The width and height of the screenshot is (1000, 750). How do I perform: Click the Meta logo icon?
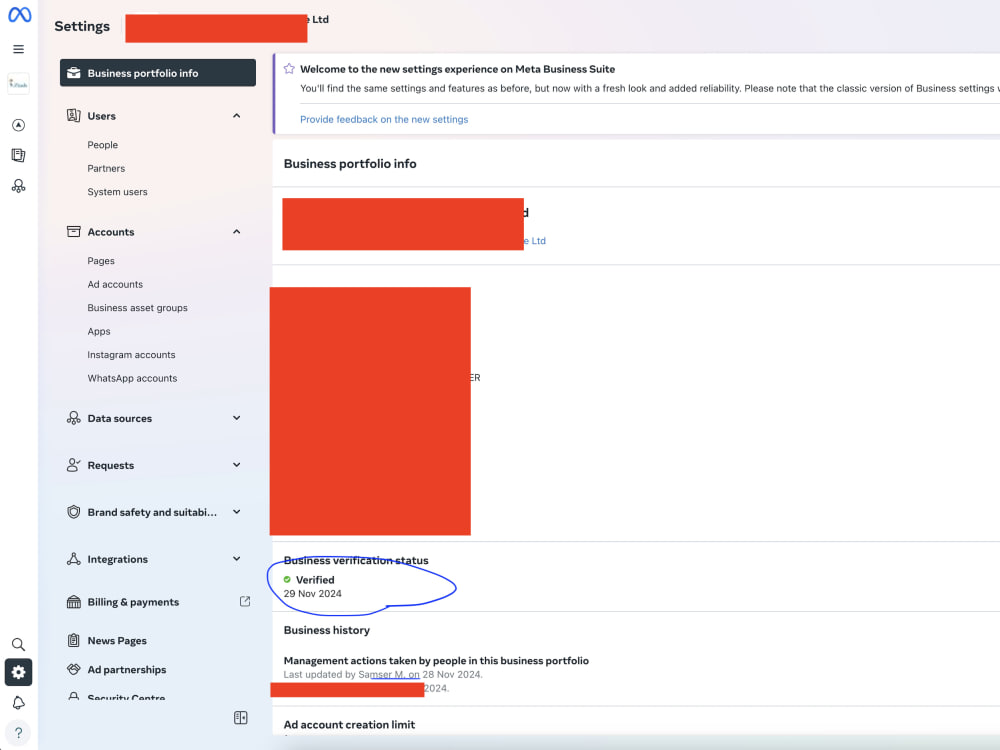click(19, 14)
